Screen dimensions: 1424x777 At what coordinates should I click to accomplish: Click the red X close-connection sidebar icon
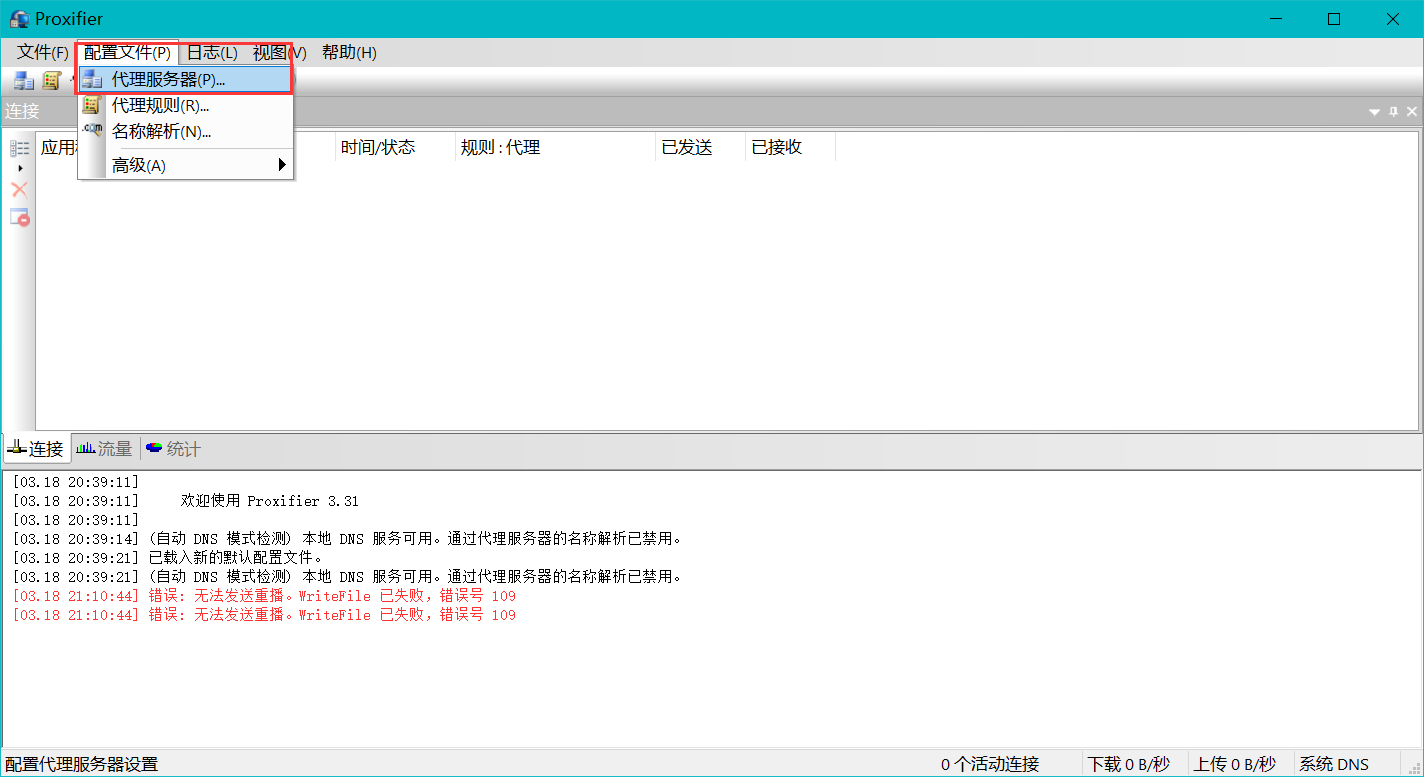(x=19, y=189)
